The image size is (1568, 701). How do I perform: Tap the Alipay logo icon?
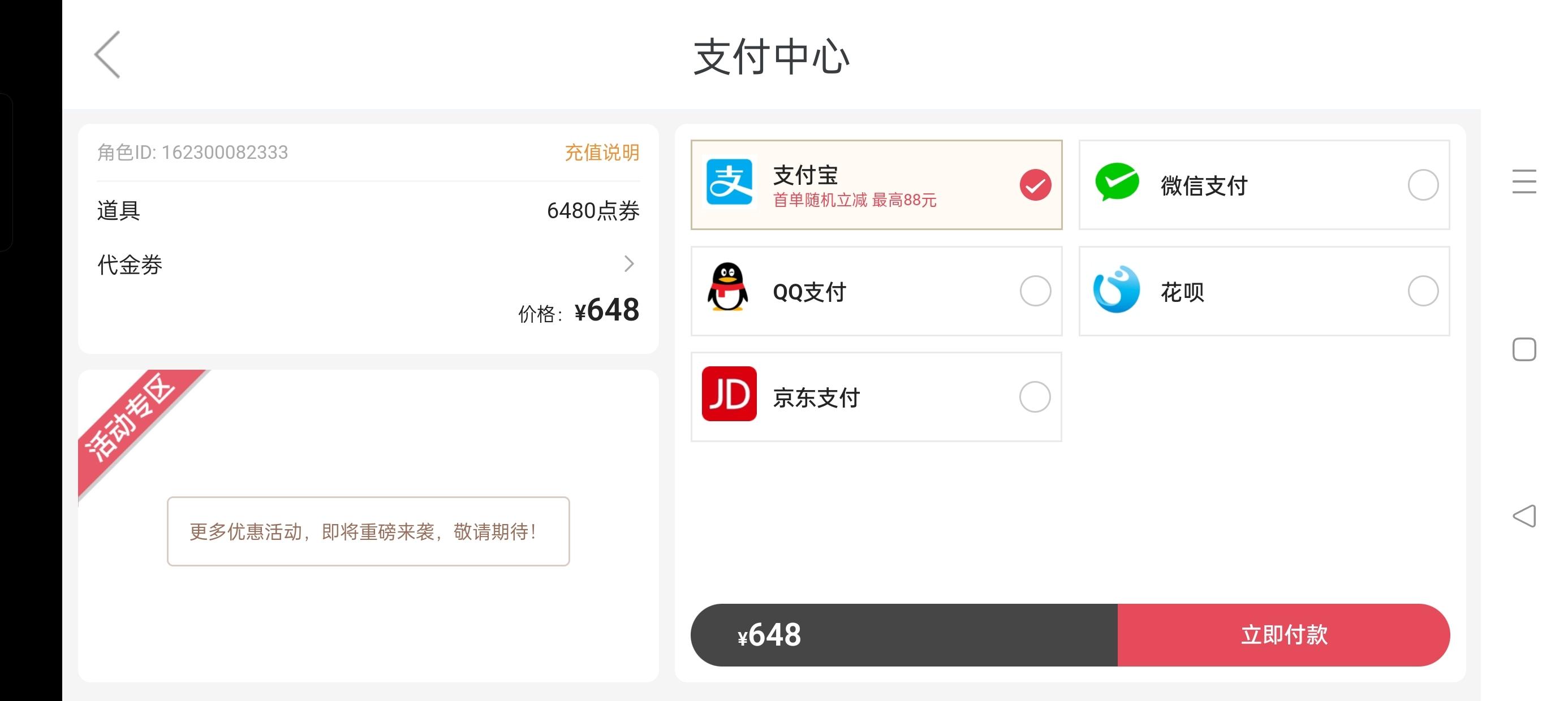[729, 182]
